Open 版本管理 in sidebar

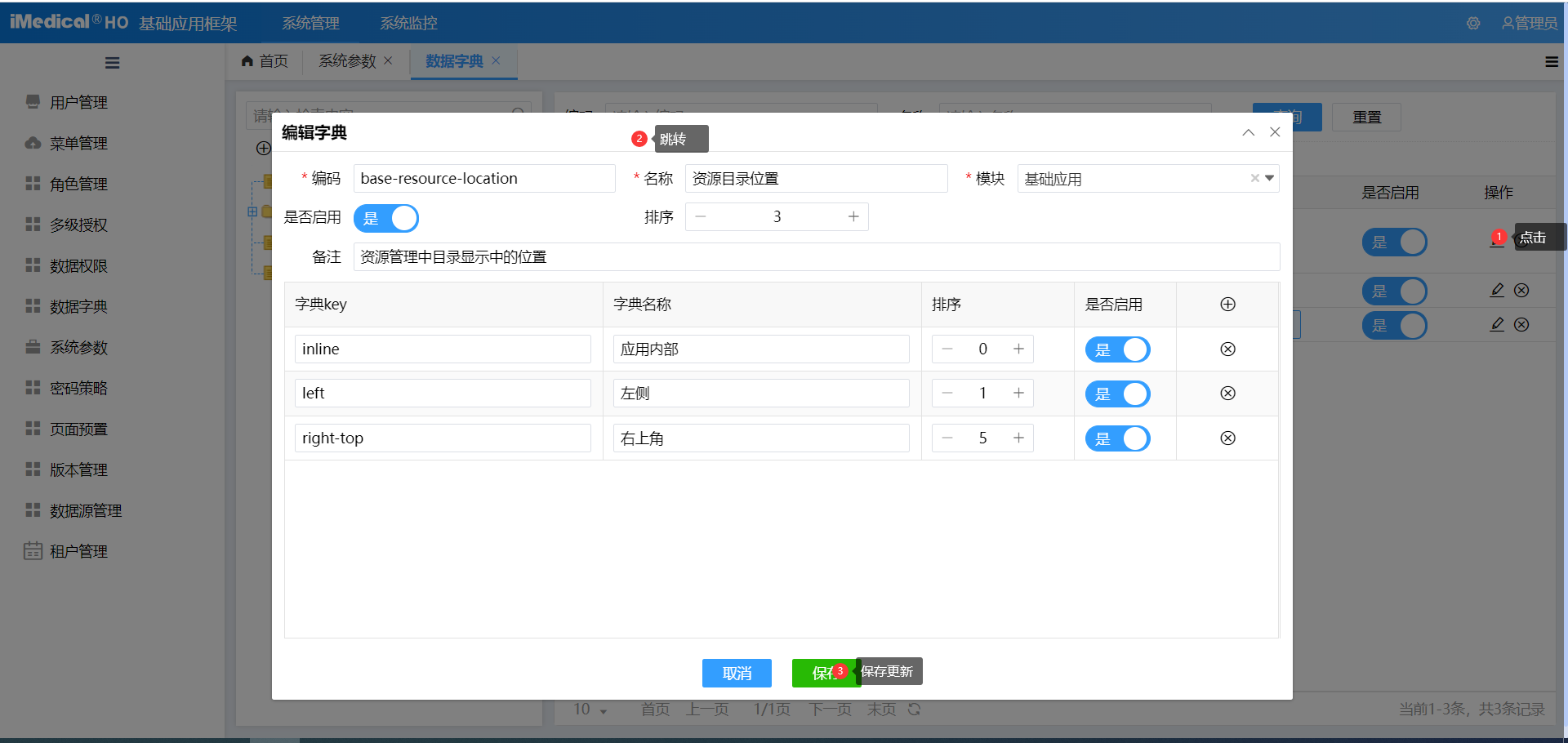[78, 470]
